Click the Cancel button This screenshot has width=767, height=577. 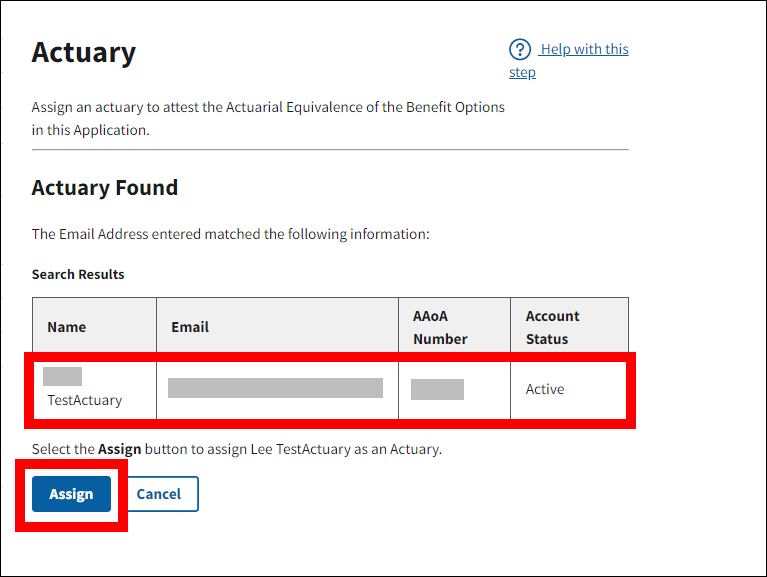159,494
